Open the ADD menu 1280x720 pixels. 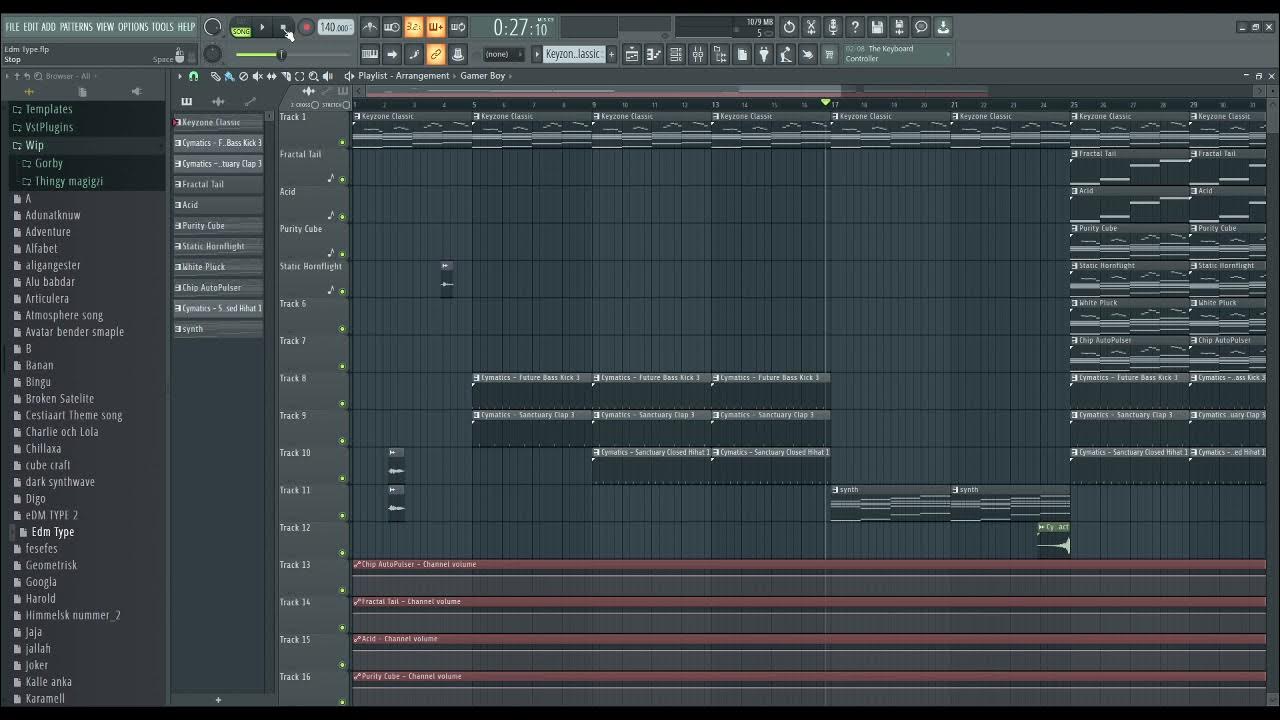(x=49, y=27)
